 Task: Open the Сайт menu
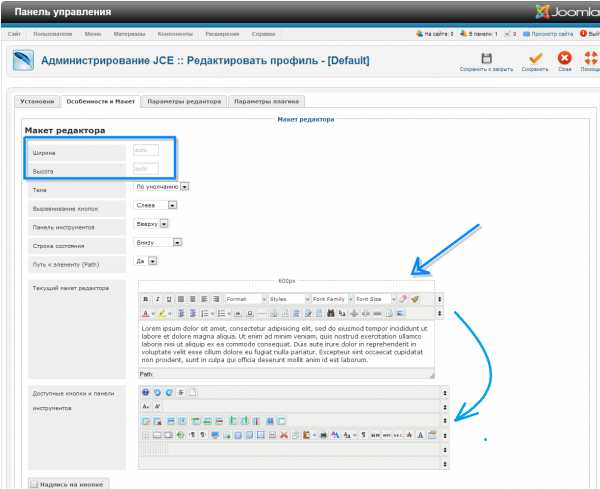click(x=14, y=34)
